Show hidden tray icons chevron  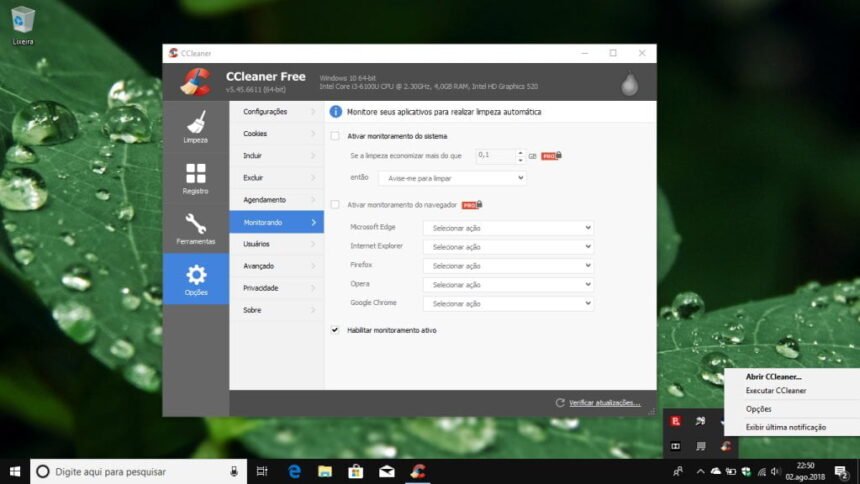click(700, 471)
